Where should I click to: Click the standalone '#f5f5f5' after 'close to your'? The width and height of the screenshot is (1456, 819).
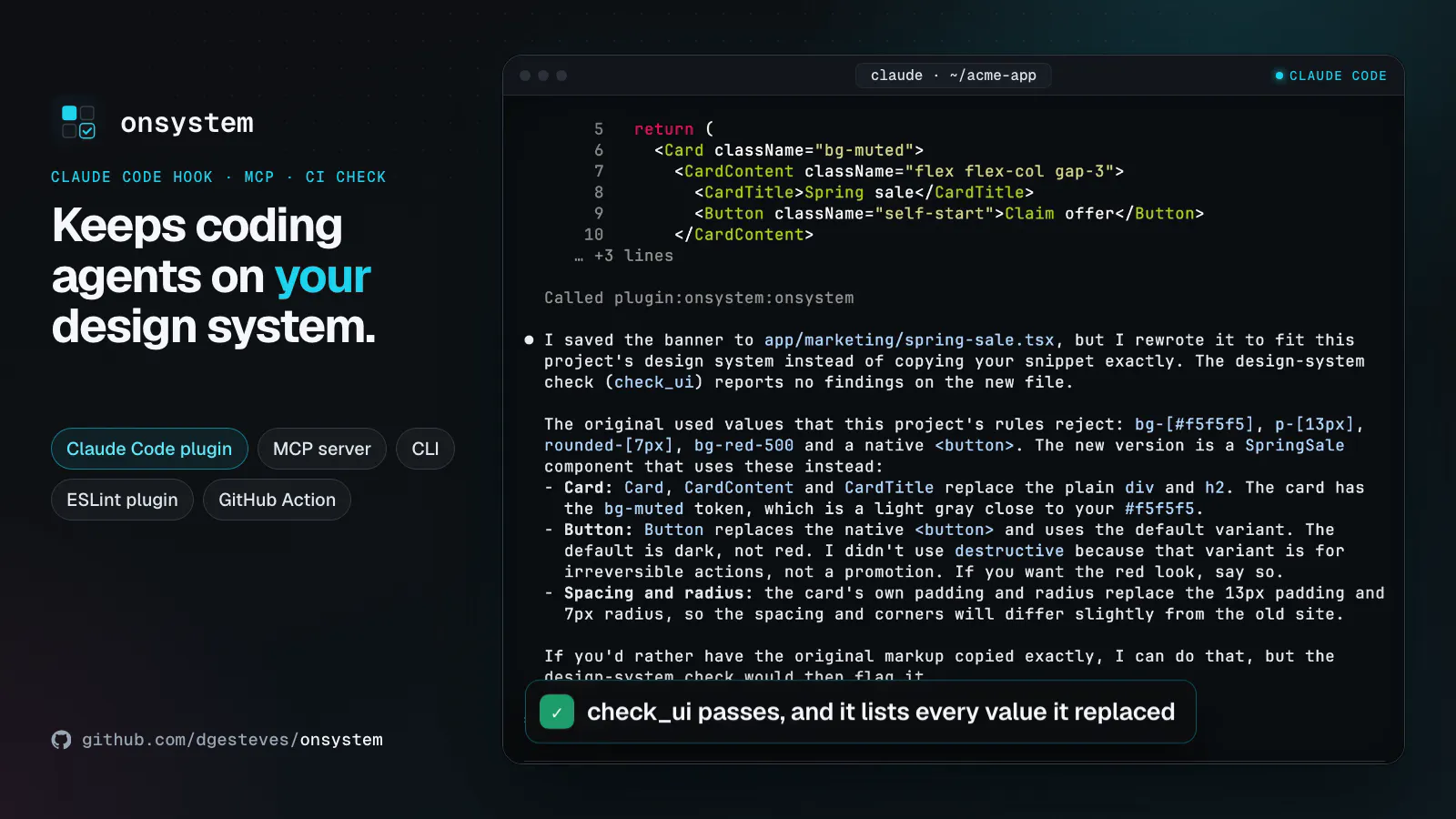coord(1159,509)
